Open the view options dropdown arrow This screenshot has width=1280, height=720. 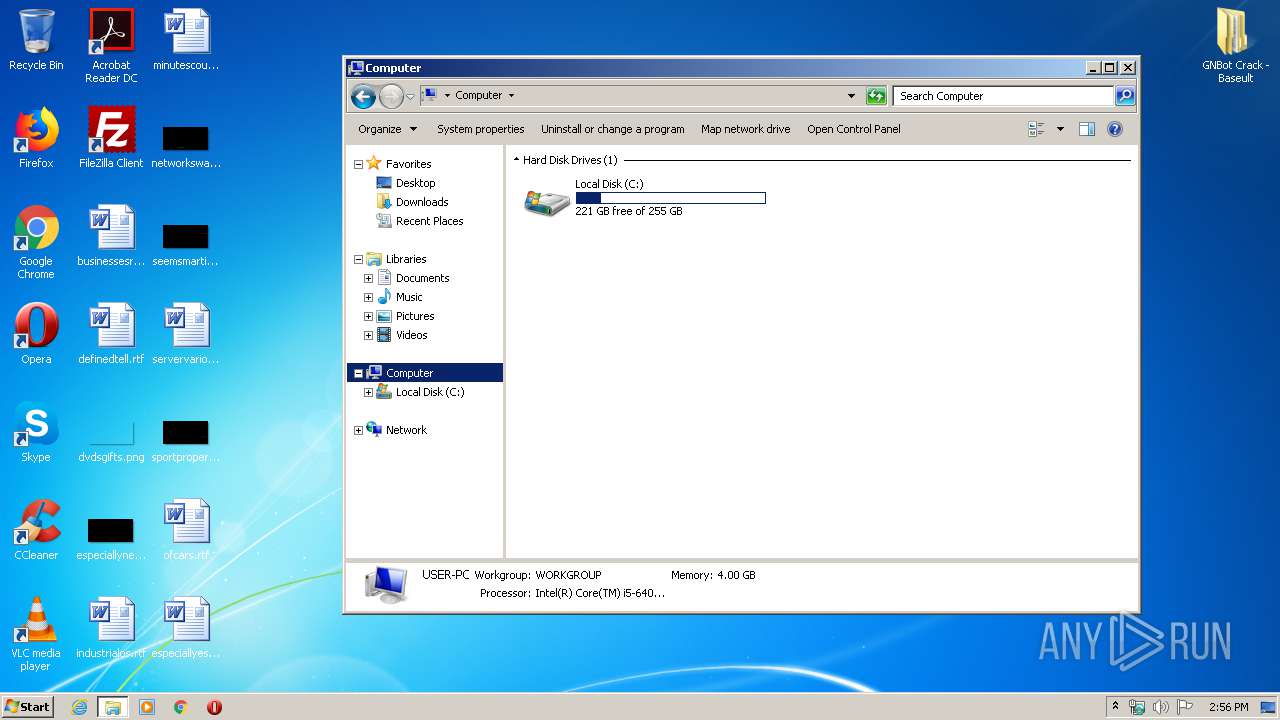(x=1060, y=129)
